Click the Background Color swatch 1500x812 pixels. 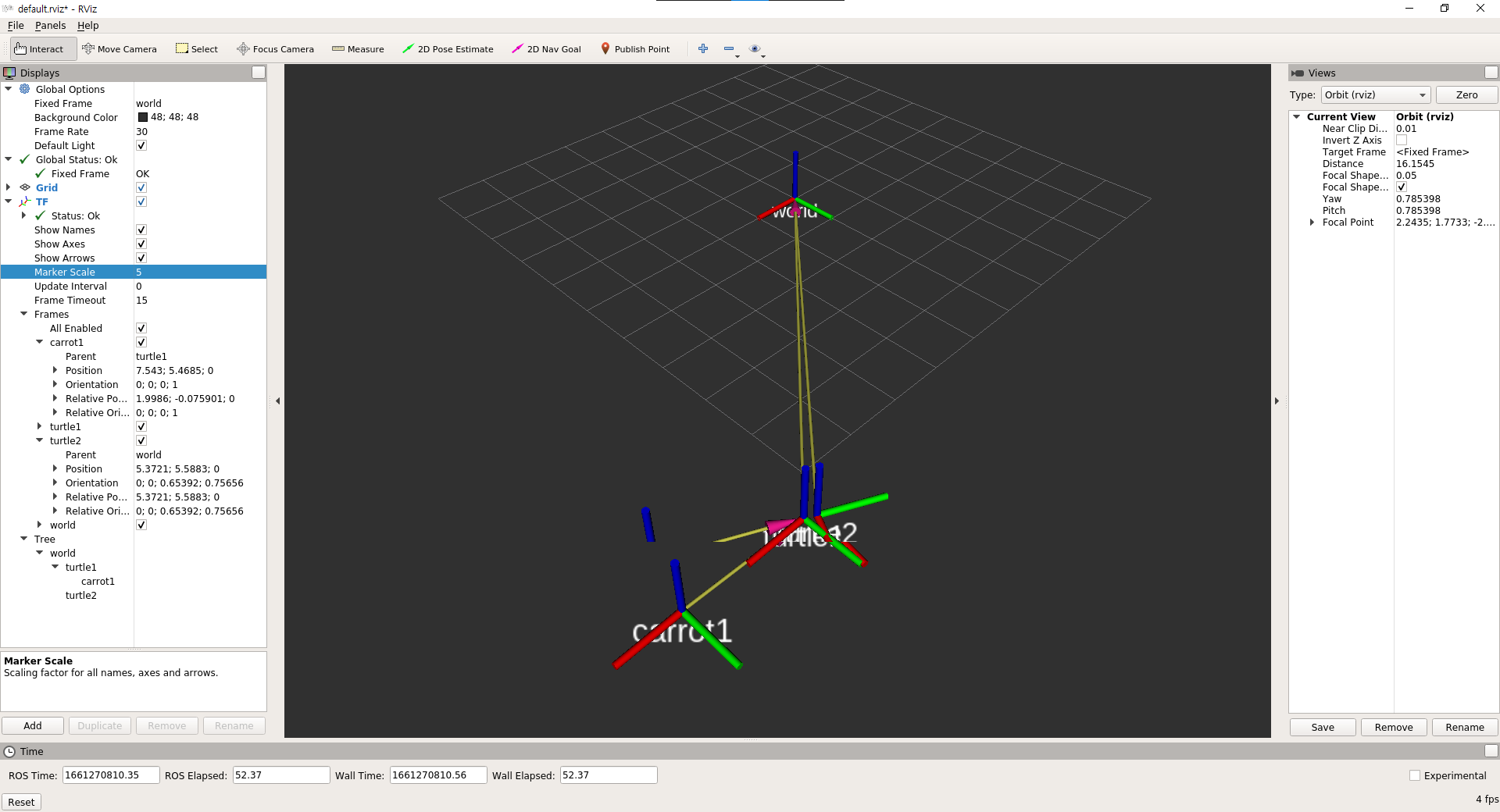tap(143, 117)
